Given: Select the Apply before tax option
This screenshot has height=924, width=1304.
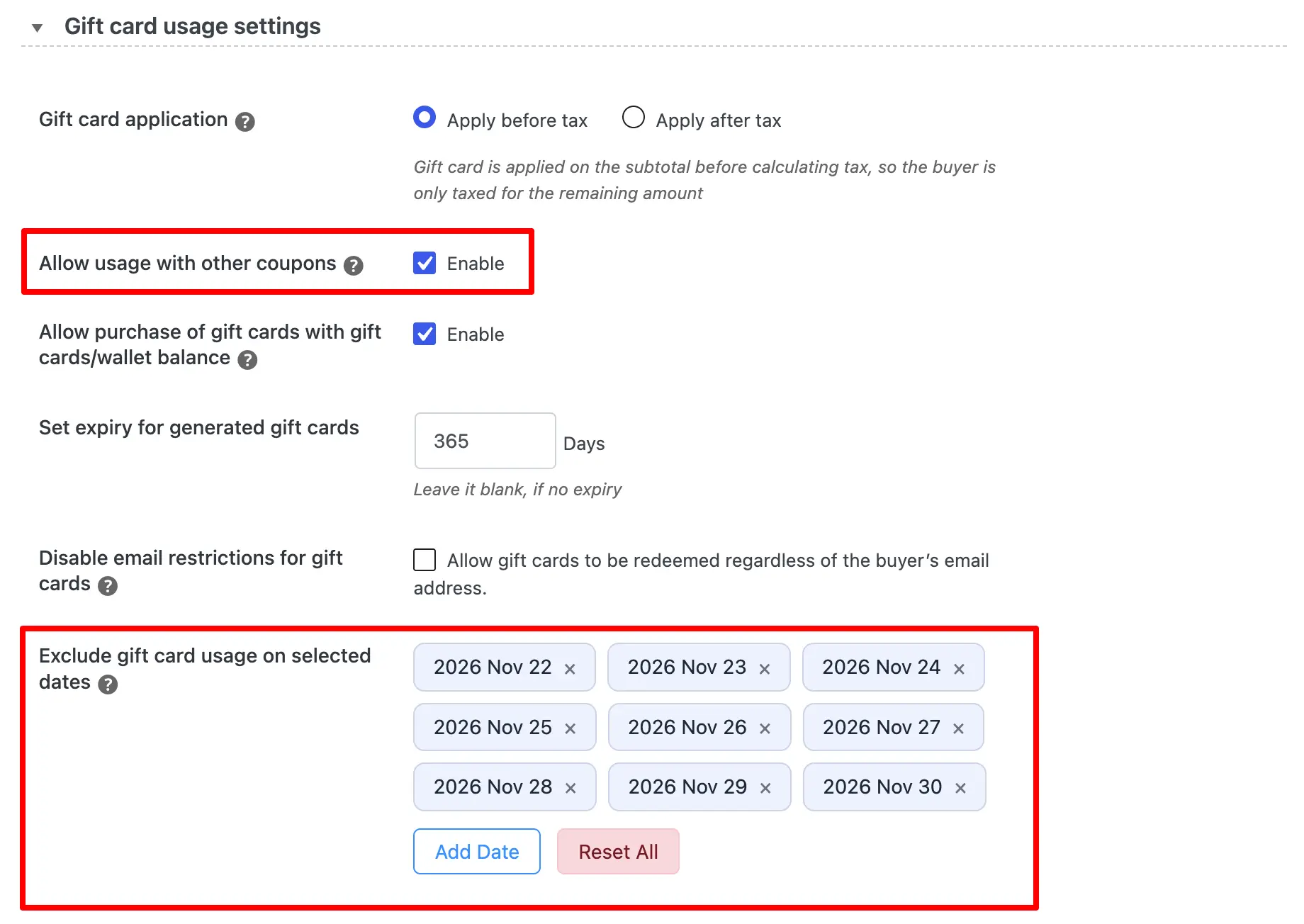Looking at the screenshot, I should tap(425, 117).
